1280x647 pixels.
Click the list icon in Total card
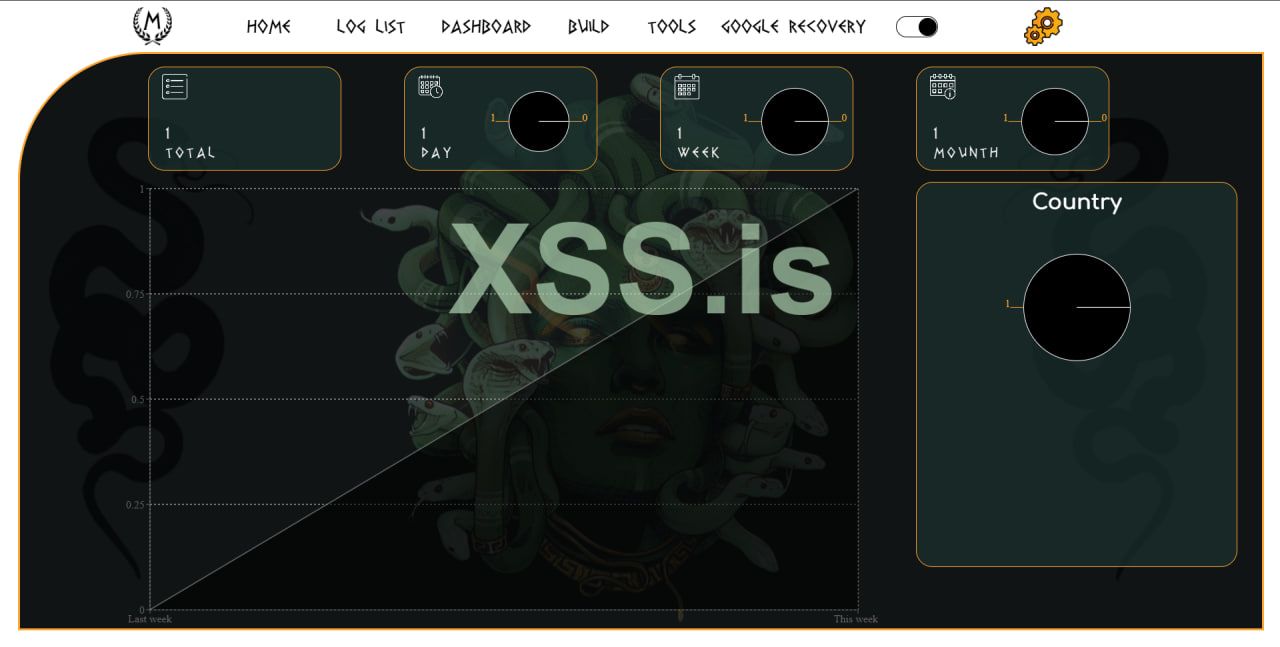click(175, 87)
